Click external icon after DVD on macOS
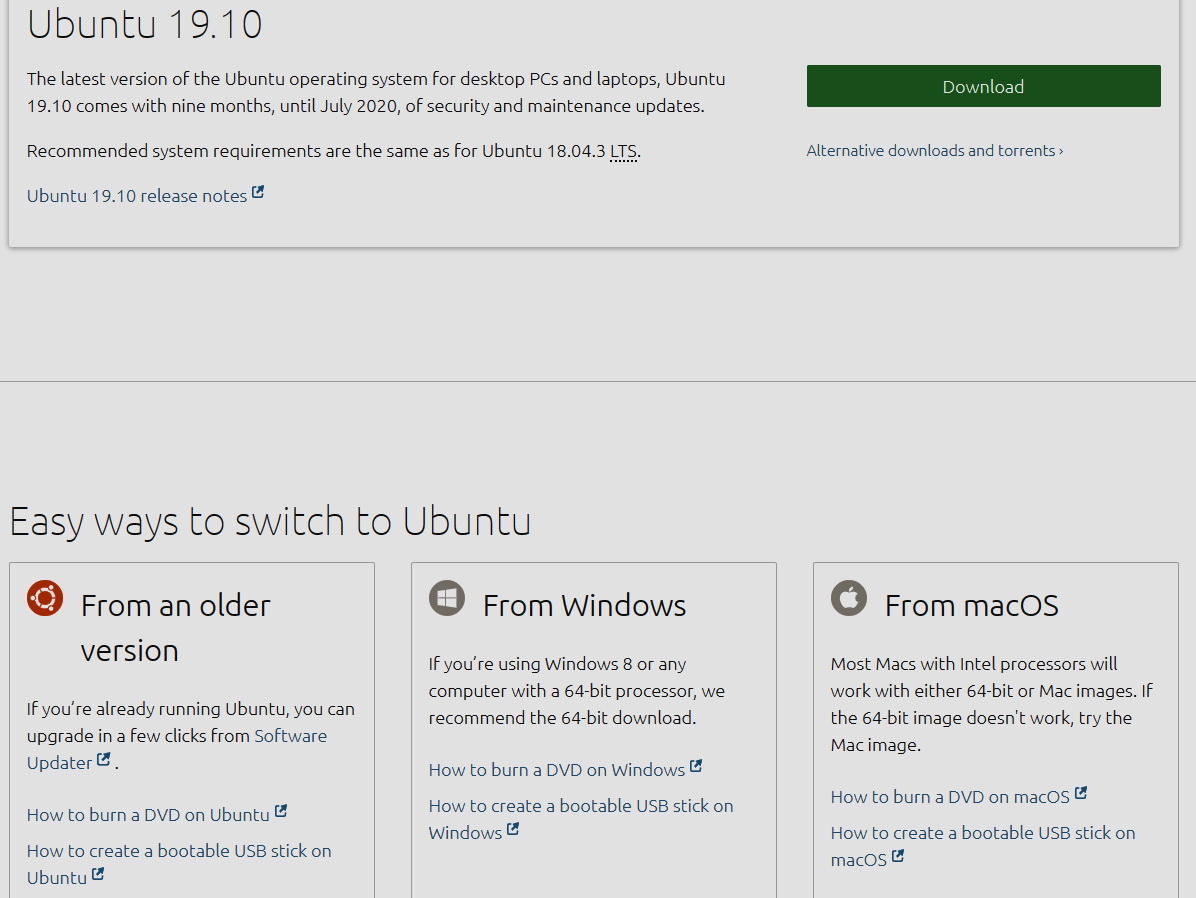The width and height of the screenshot is (1196, 898). tap(1081, 793)
